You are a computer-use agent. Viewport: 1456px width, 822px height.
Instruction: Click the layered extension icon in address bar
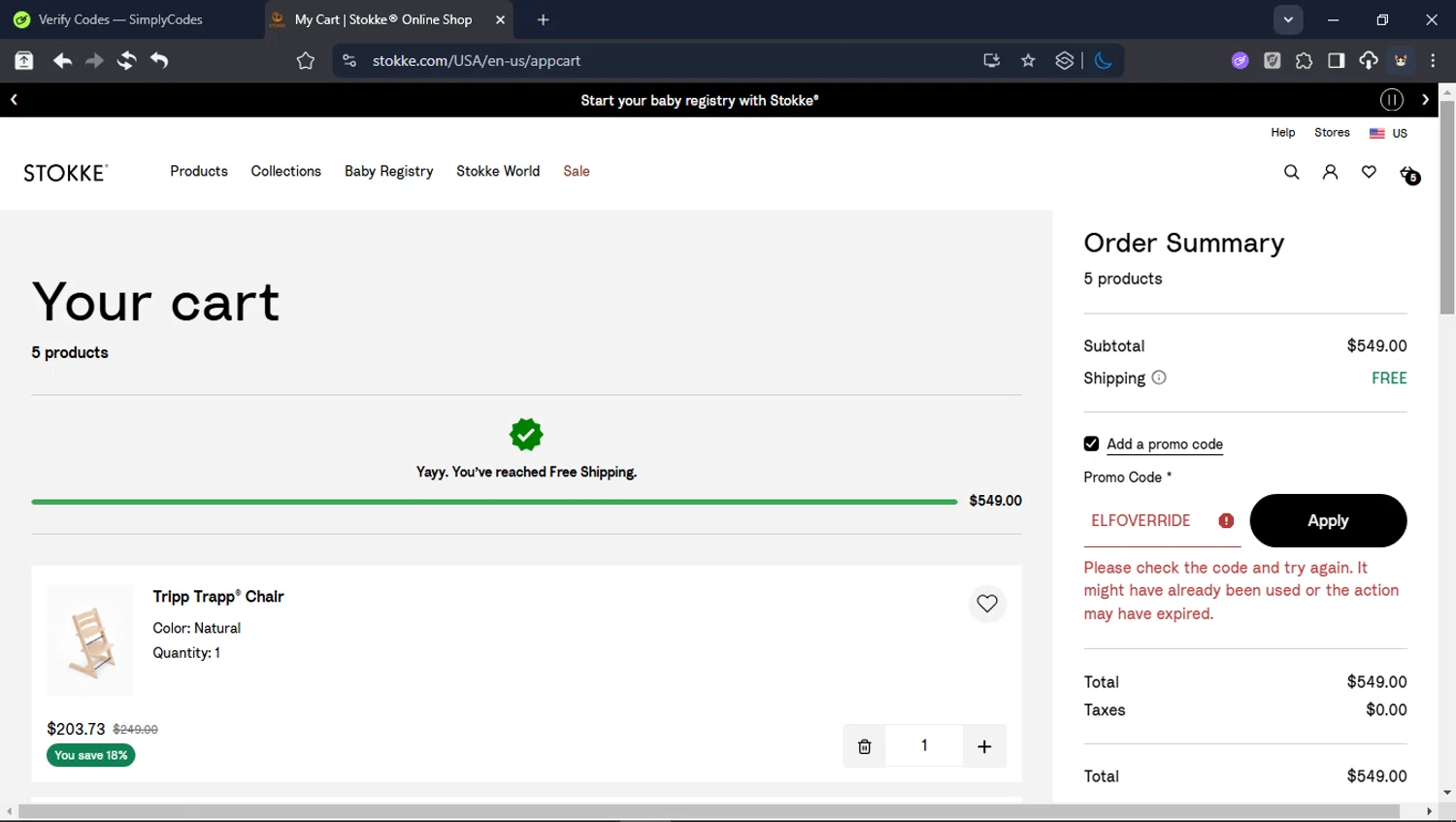point(1065,60)
